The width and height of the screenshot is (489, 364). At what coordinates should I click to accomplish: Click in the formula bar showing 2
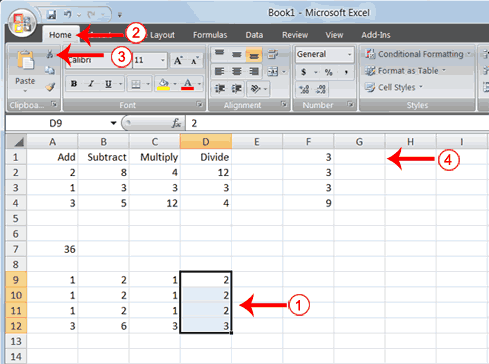337,123
